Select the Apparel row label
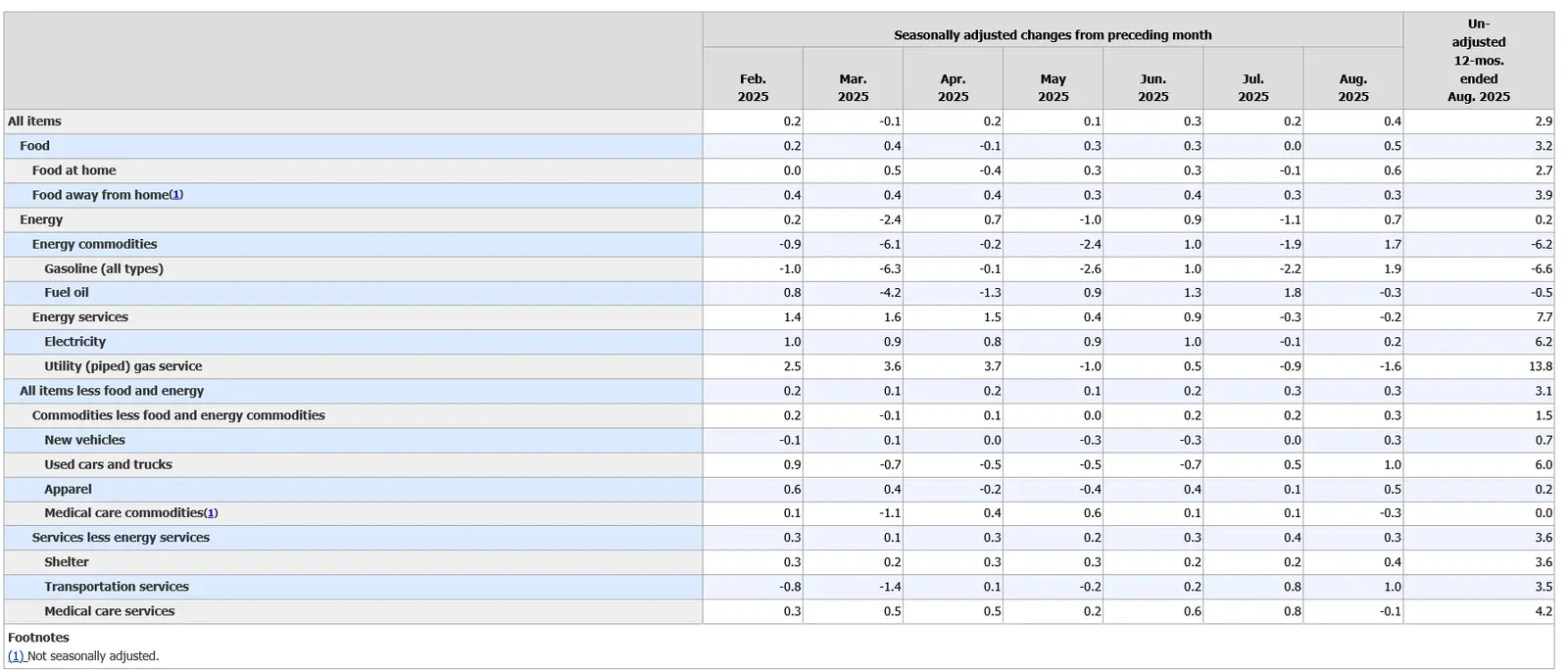The image size is (1568, 670). point(68,489)
